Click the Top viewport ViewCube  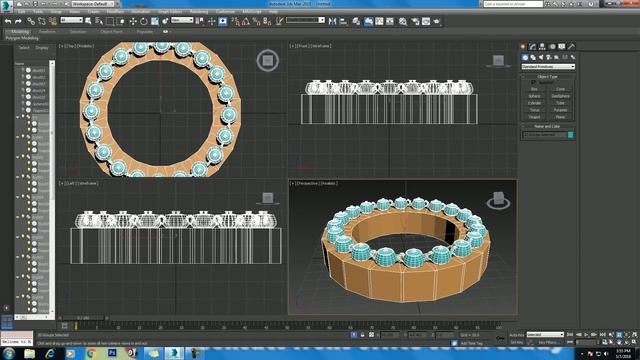[x=268, y=60]
